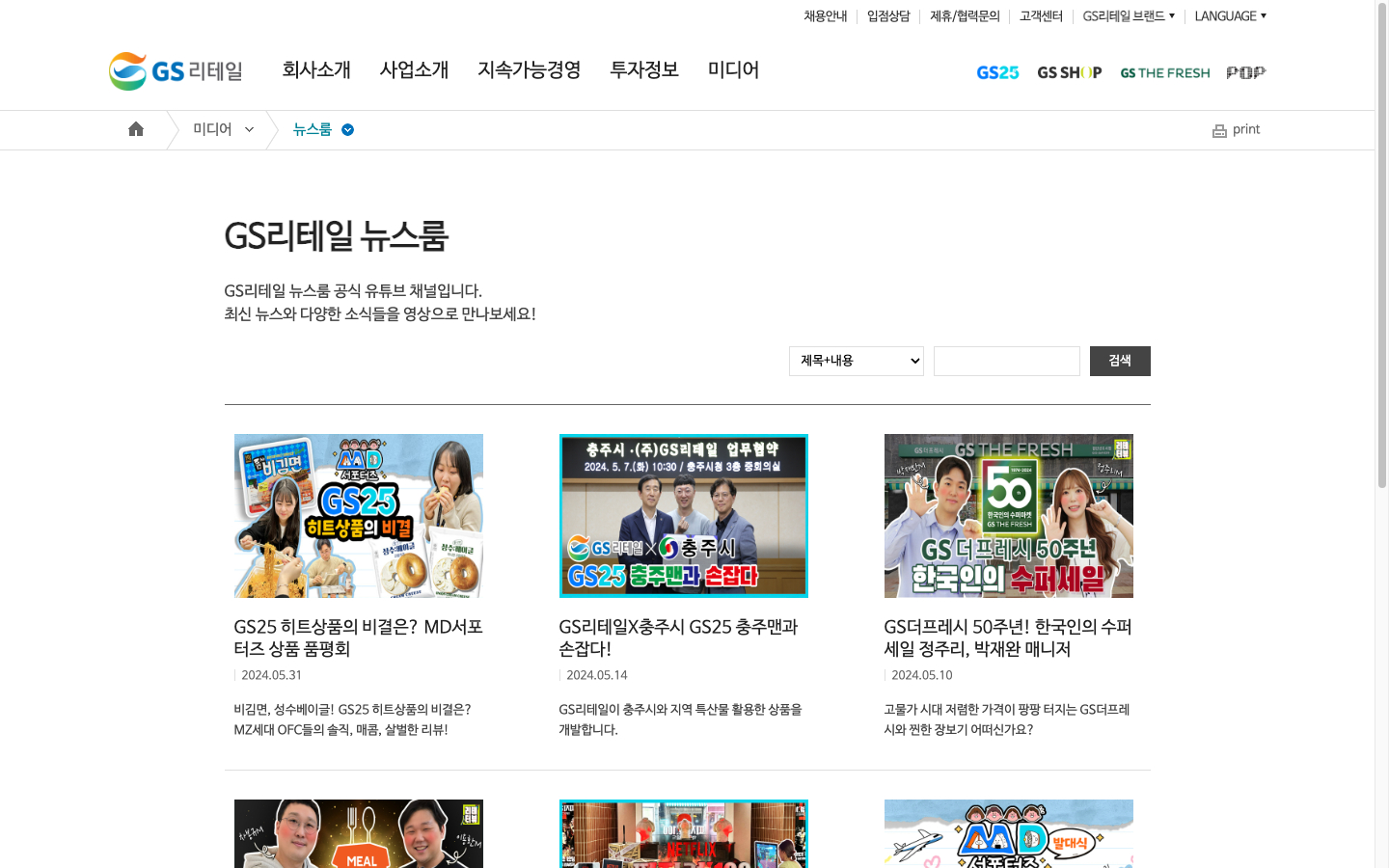Click the description GS리테일이 충주시와 지역 특산물
Image resolution: width=1389 pixels, height=868 pixels.
[x=681, y=719]
